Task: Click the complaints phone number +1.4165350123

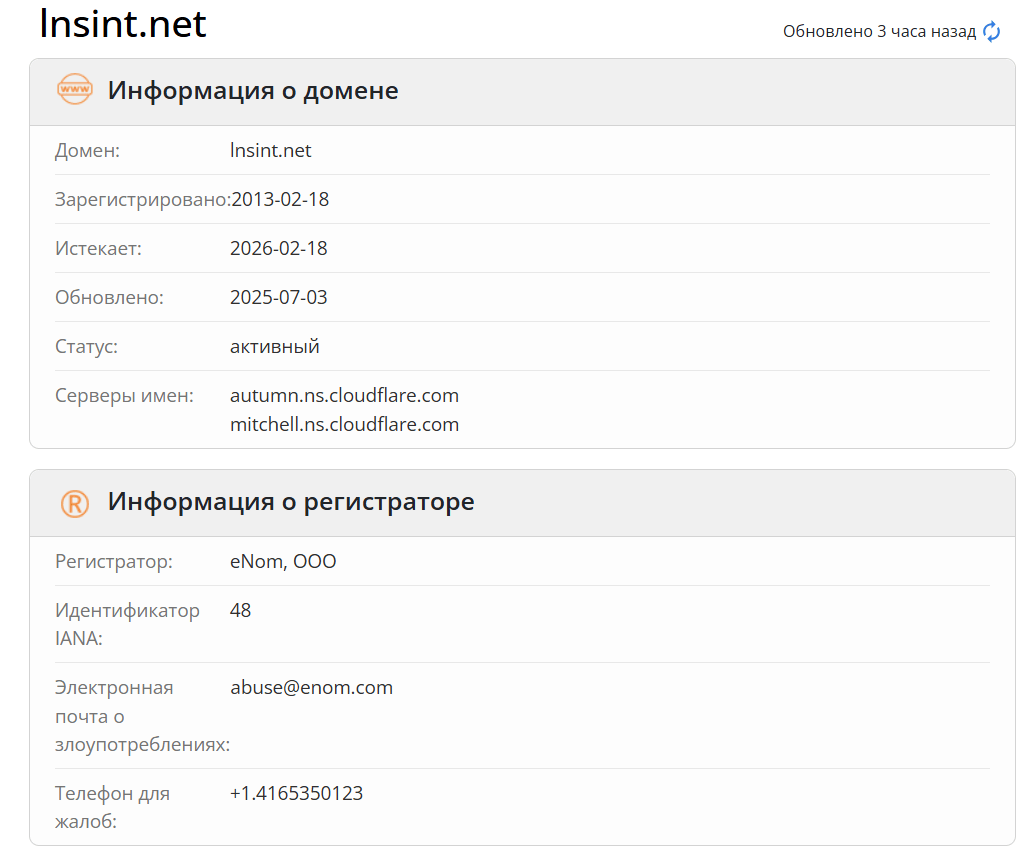Action: [296, 794]
